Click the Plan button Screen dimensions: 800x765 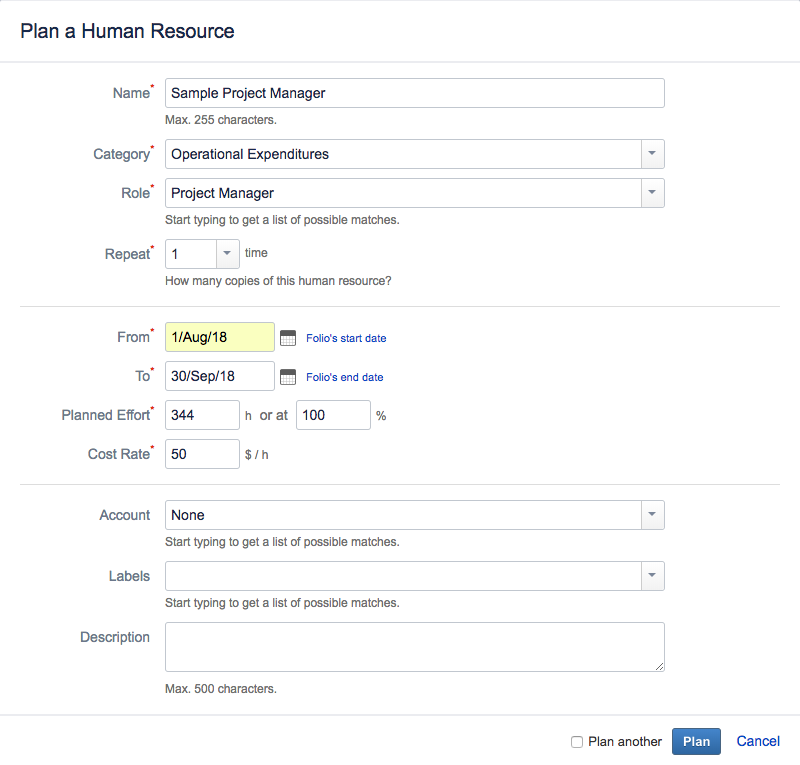[x=696, y=741]
